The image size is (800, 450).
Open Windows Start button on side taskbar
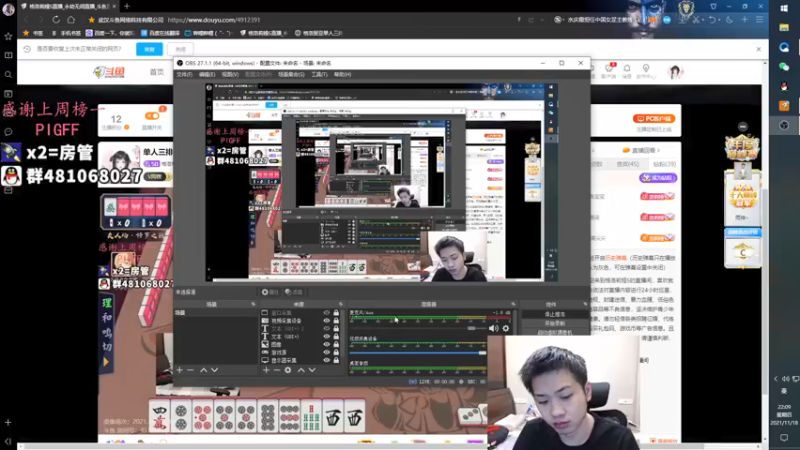click(x=784, y=9)
